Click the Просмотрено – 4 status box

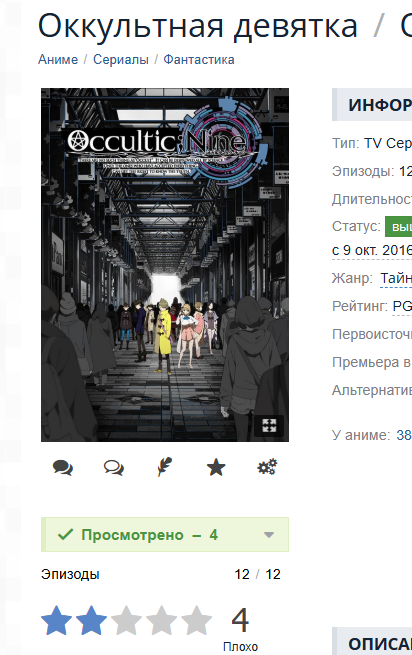165,535
